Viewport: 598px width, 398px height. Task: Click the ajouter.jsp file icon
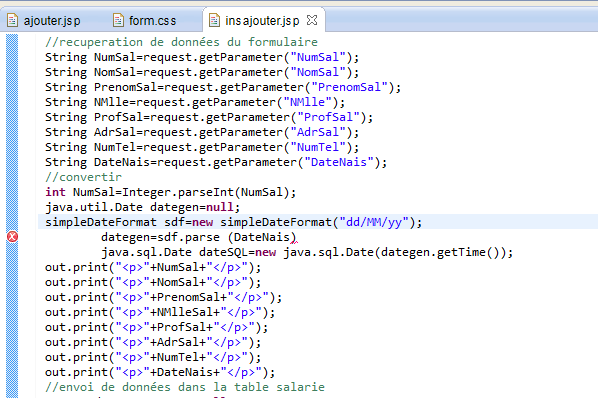click(13, 20)
